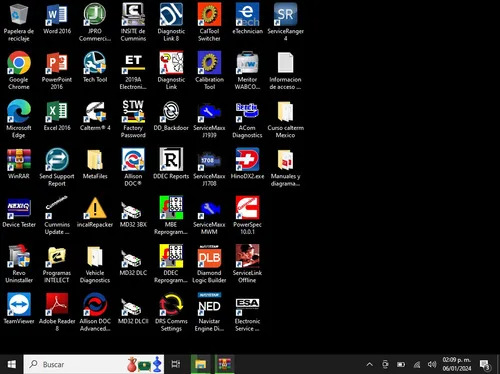
Task: Open the Adobe Reader 8 shortcut
Action: tap(57, 312)
